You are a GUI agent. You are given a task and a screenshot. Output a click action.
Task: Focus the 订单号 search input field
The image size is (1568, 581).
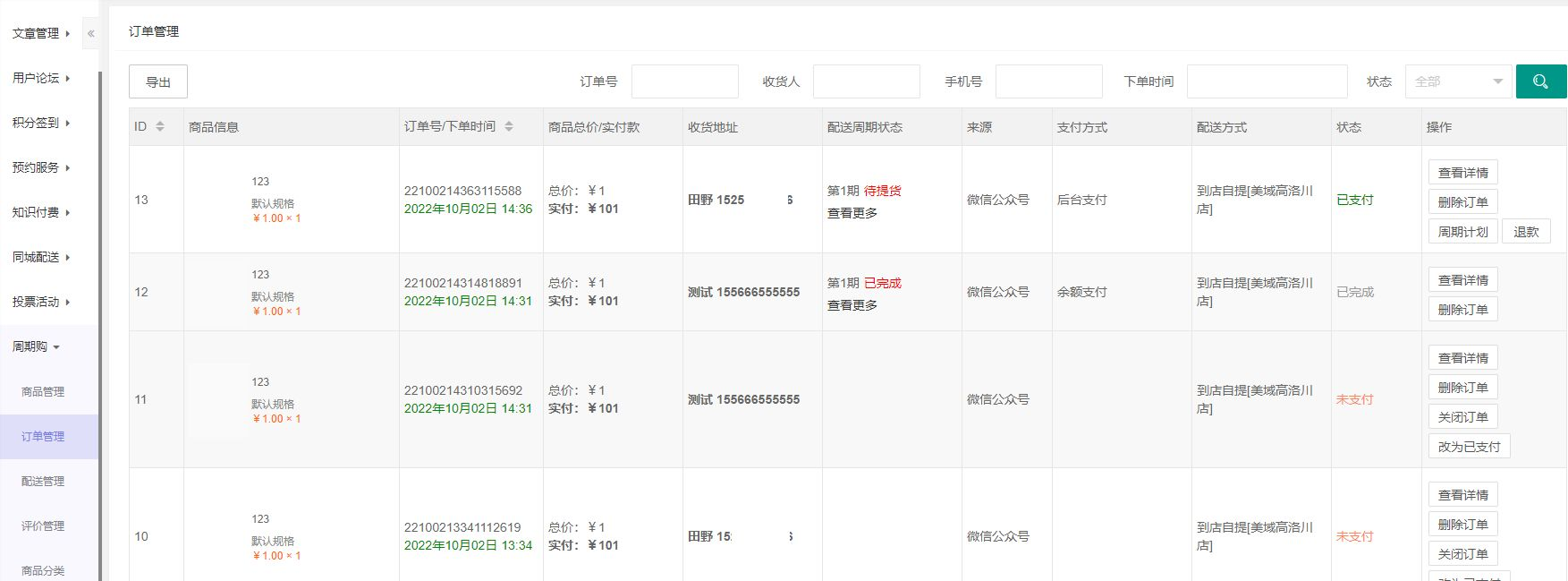(684, 81)
